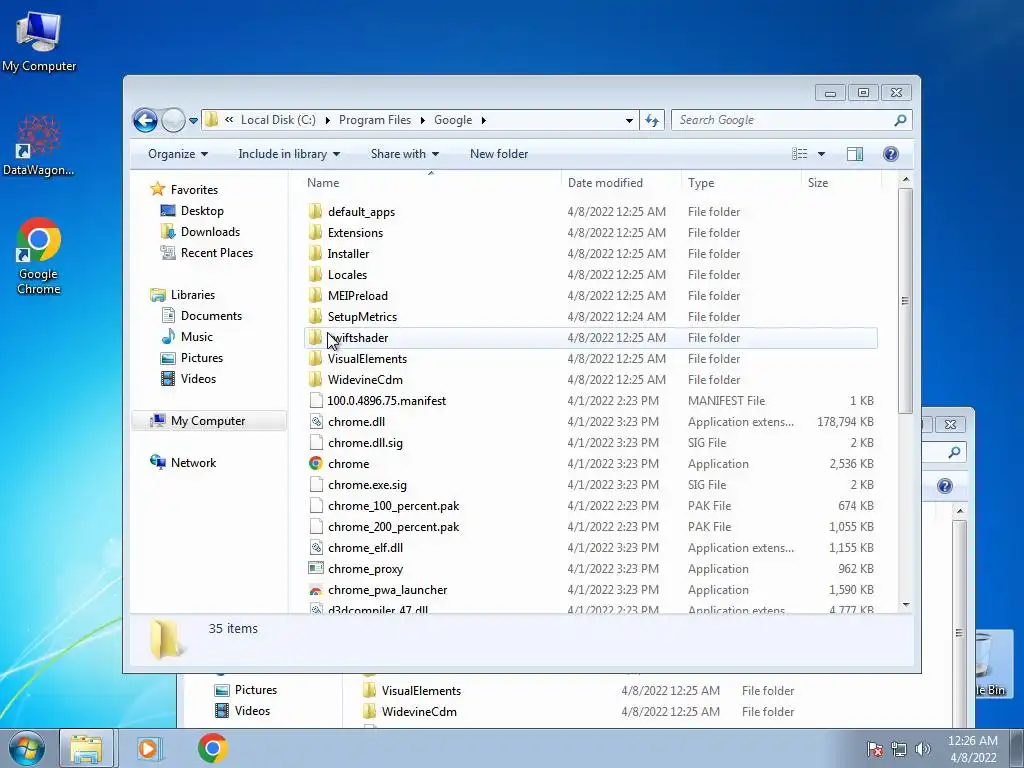
Task: Expand the address bar history dropdown
Action: 629,121
